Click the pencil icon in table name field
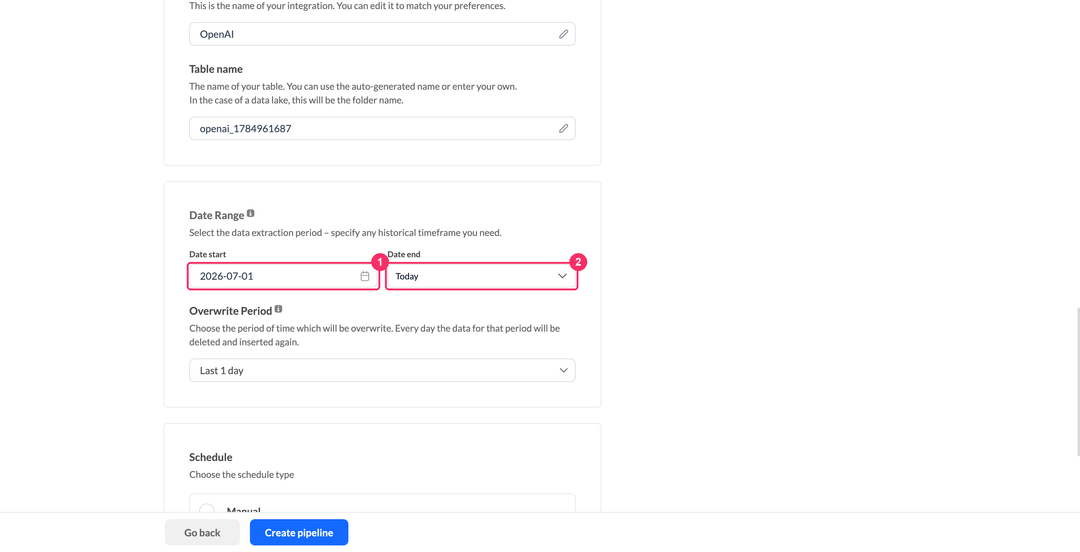The height and width of the screenshot is (552, 1080). click(x=563, y=128)
